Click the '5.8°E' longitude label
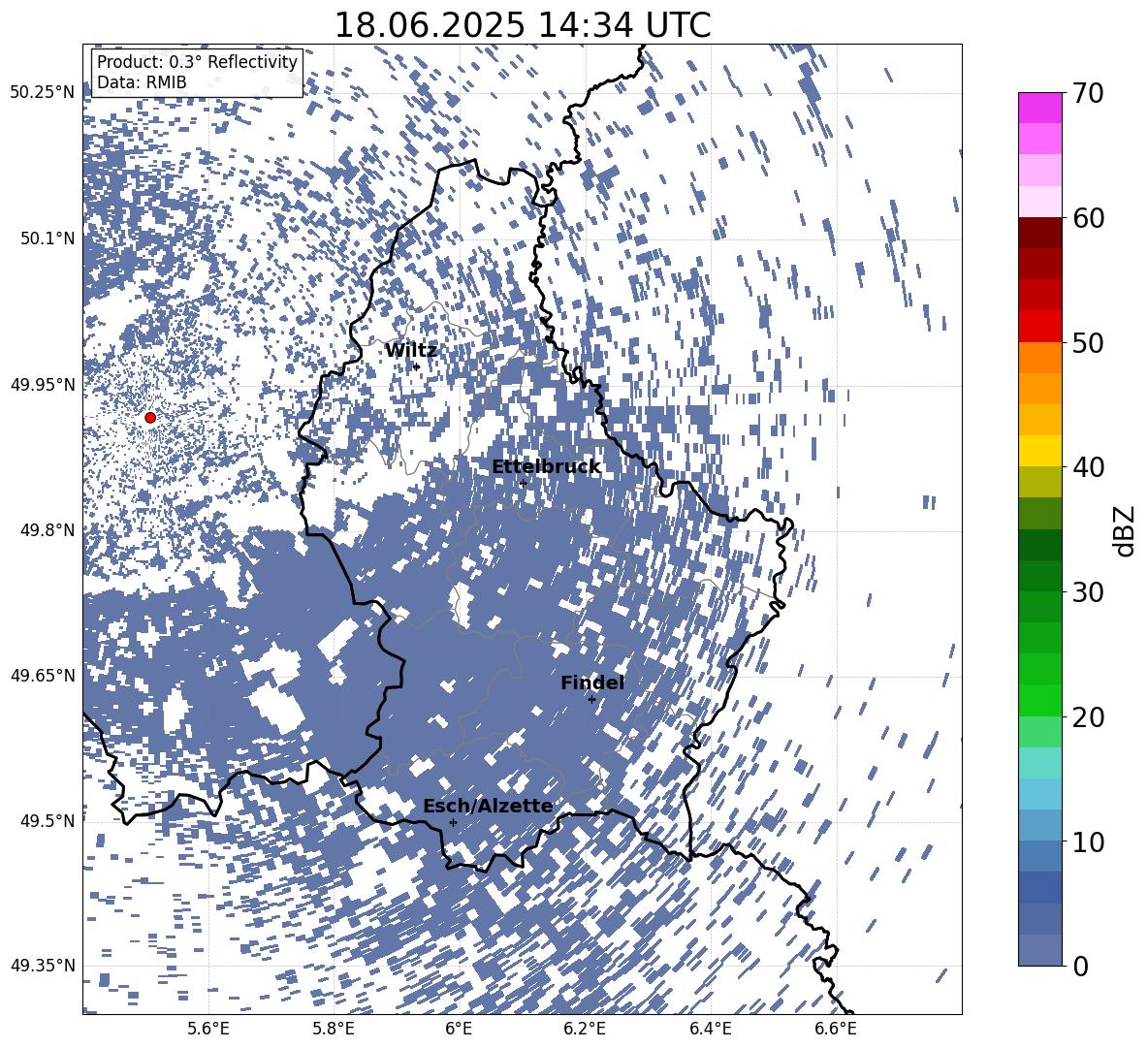Viewport: 1148px width, 1048px height. coord(334,1029)
